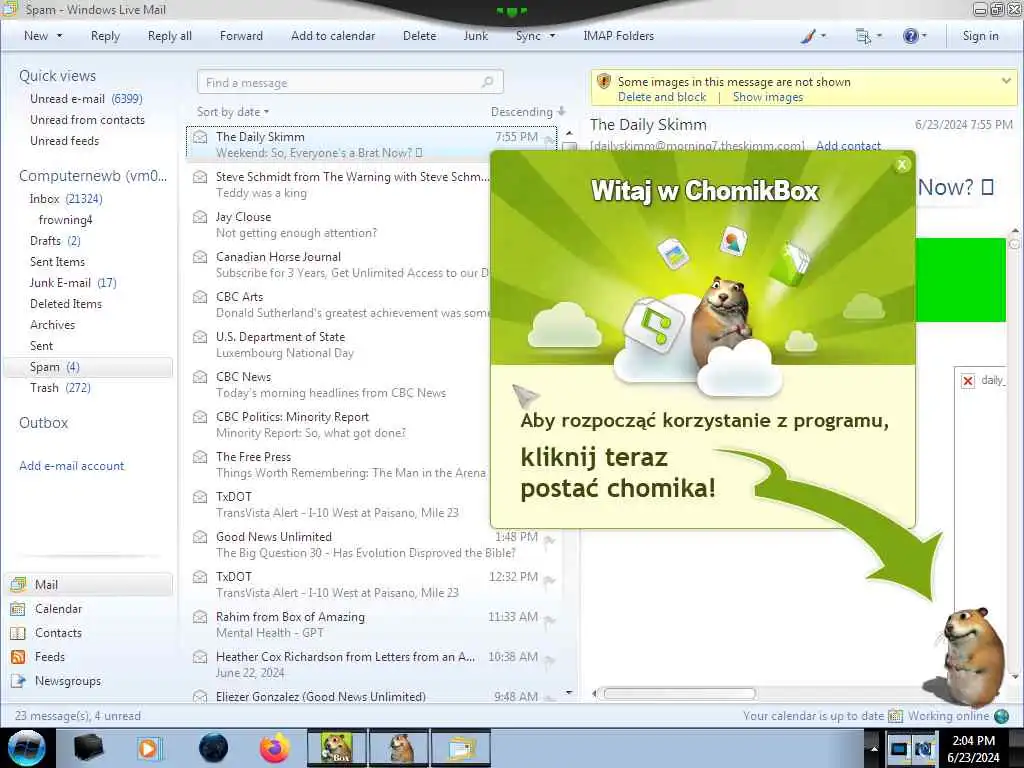
Task: Toggle Descending sort order
Action: coord(528,112)
